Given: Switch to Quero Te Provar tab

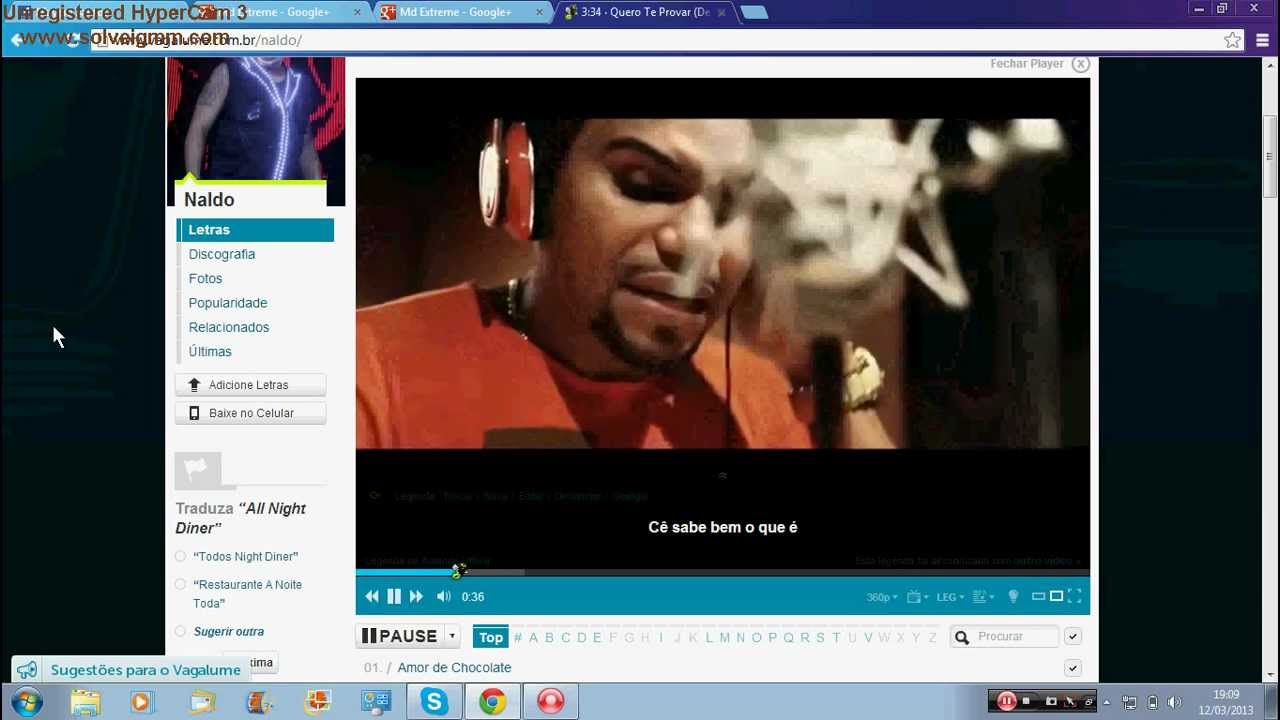Looking at the screenshot, I should [645, 12].
